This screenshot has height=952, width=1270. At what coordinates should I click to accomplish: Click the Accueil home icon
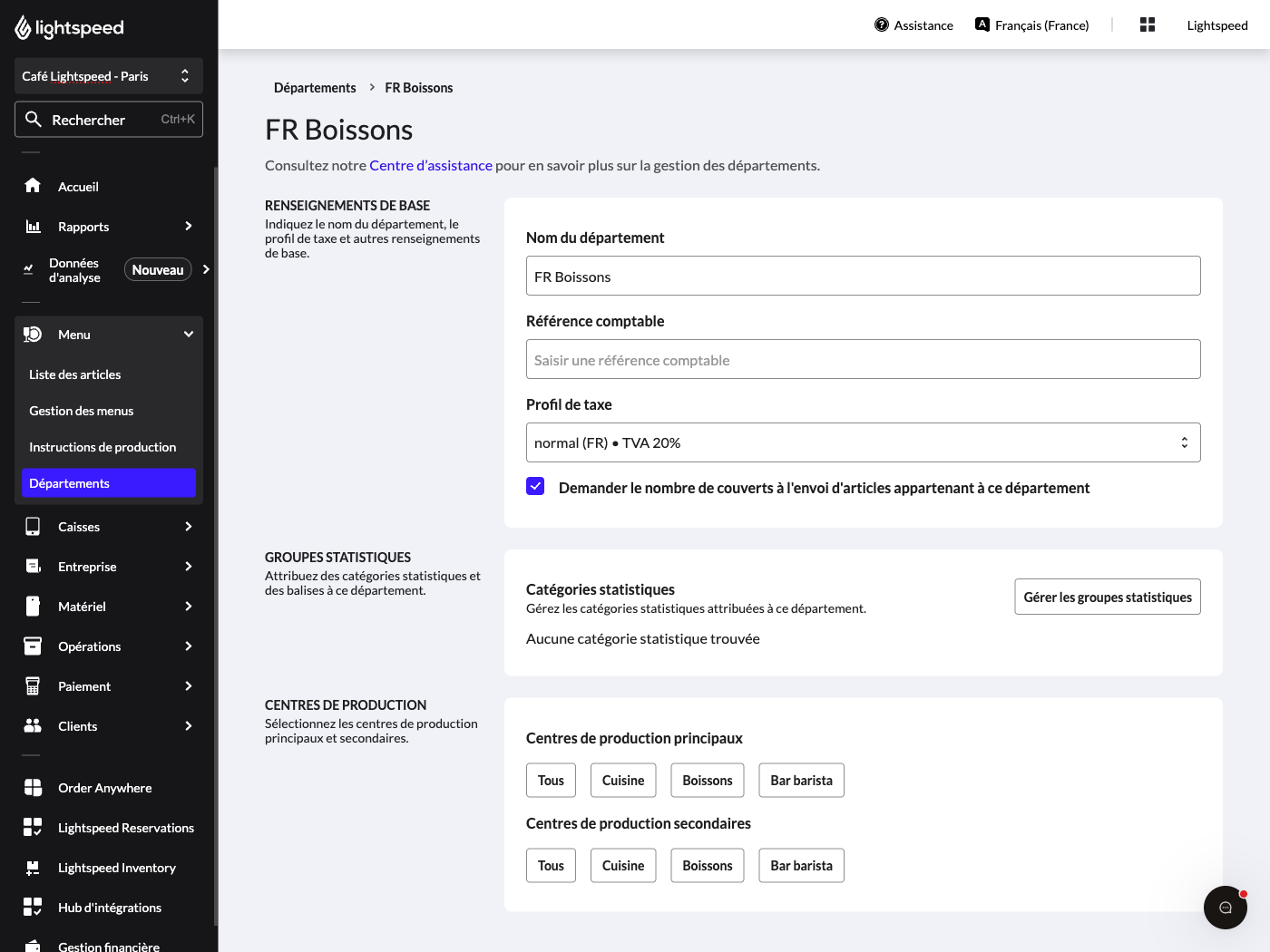(33, 186)
